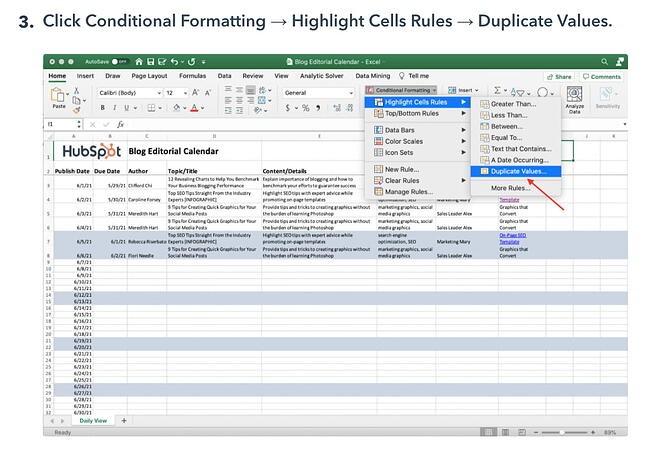Click the Percent Style icon
The width and height of the screenshot is (649, 449).
point(305,108)
